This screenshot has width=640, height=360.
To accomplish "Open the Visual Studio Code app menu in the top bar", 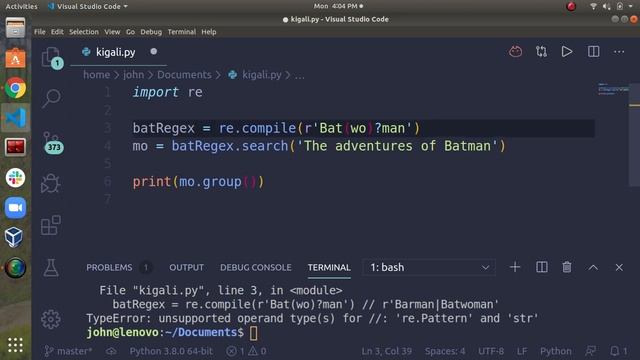I will (x=87, y=7).
